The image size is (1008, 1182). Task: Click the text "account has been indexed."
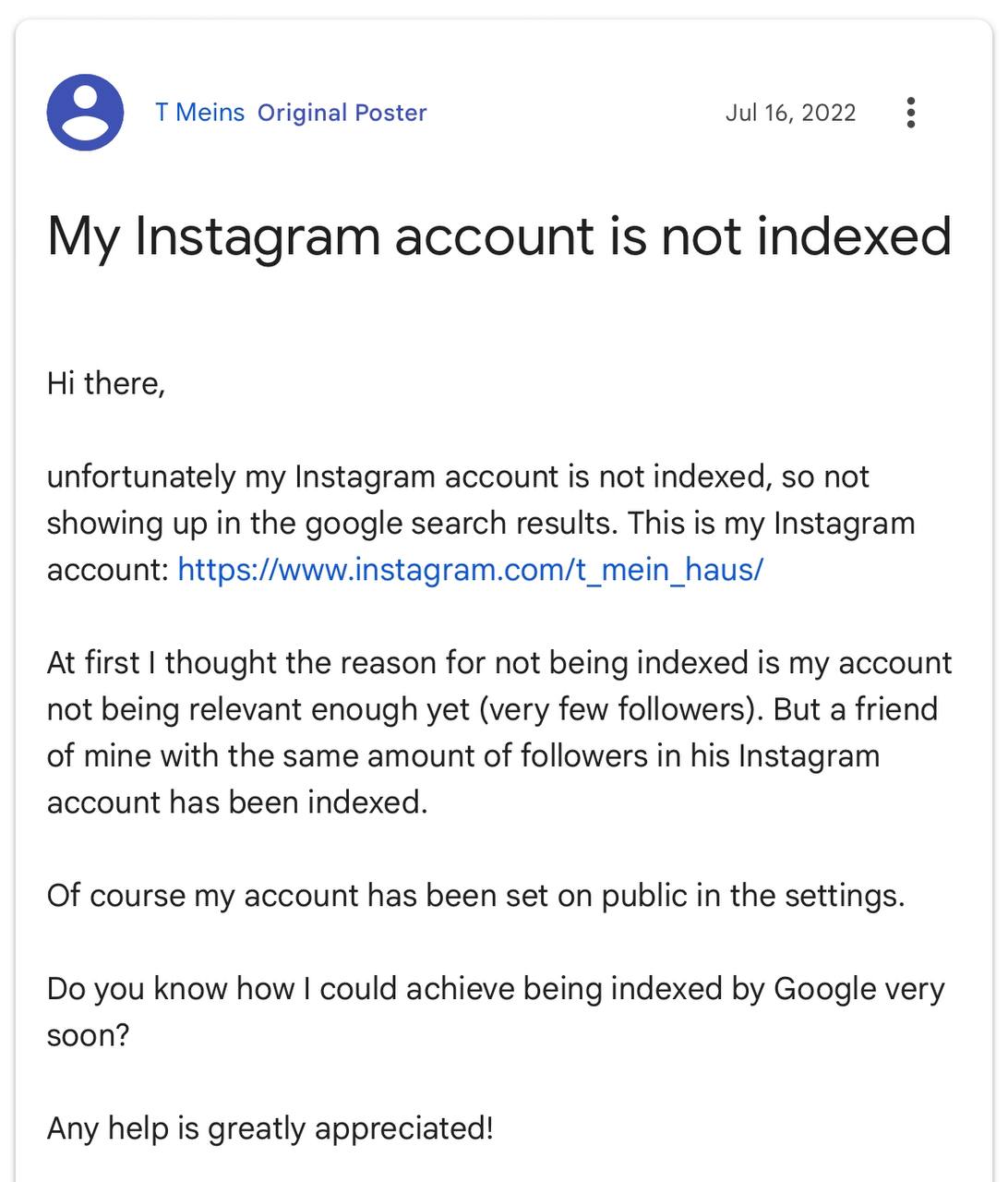[x=237, y=802]
